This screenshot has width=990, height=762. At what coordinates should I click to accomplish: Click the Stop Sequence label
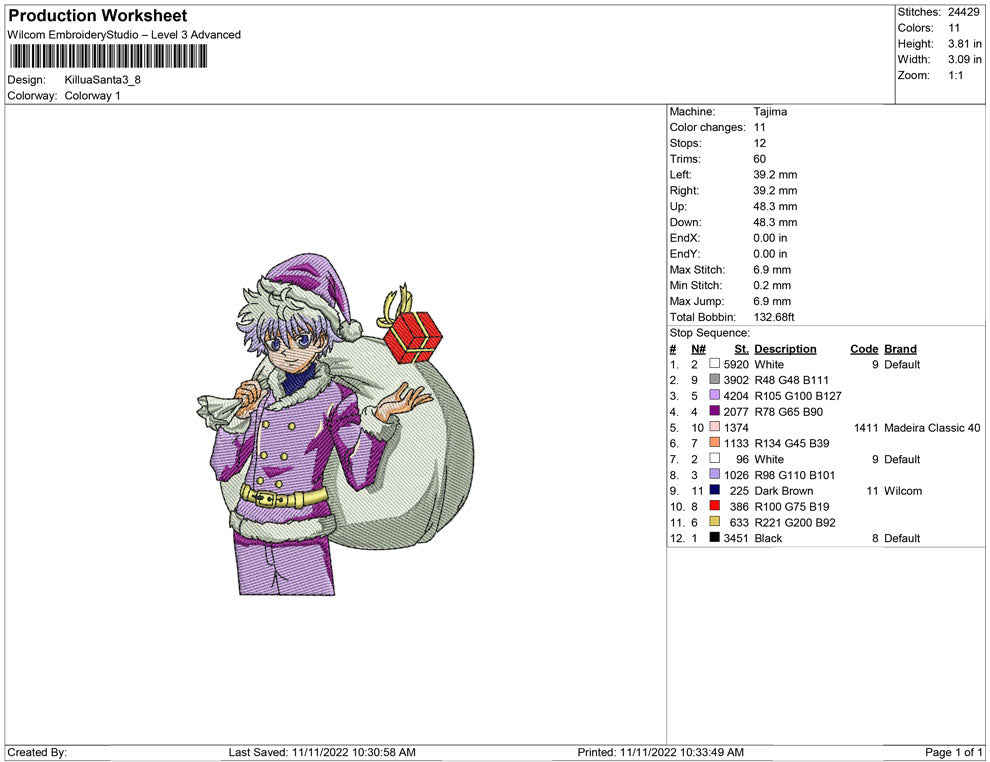[x=709, y=333]
